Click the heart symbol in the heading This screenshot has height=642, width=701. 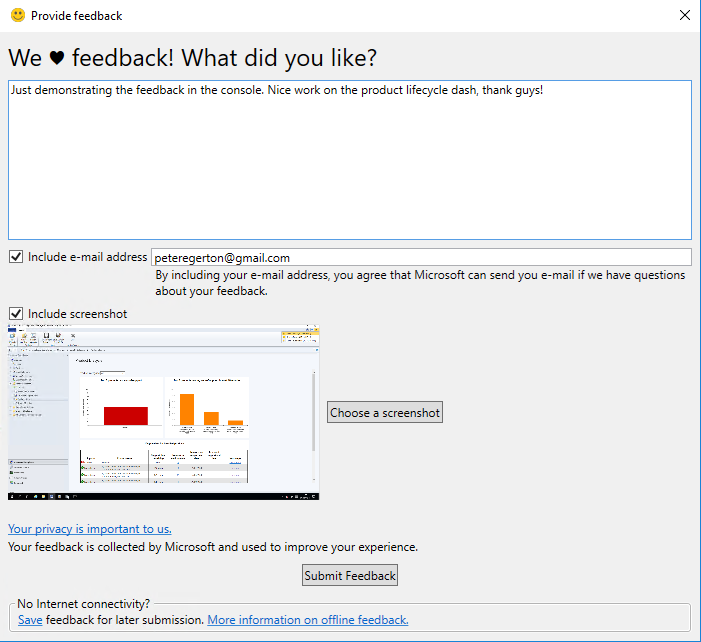coord(57,59)
